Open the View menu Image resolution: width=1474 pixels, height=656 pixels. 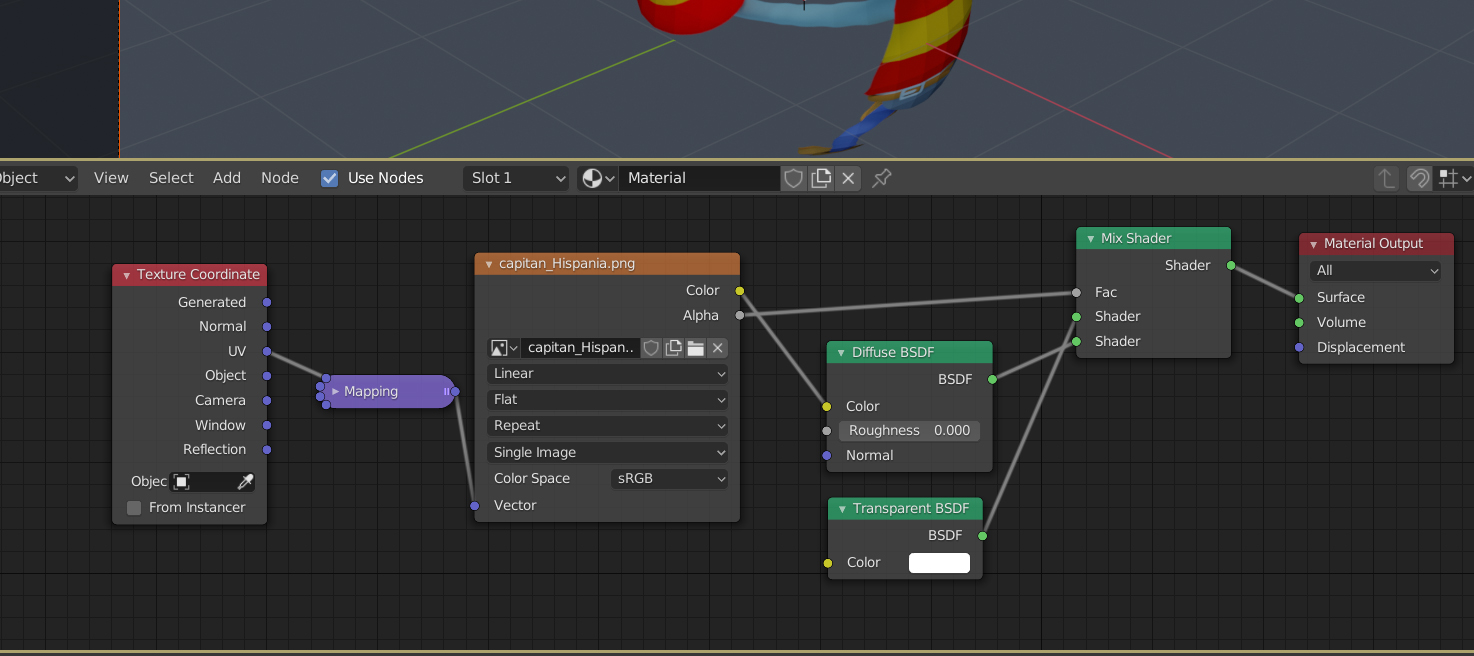(x=111, y=178)
